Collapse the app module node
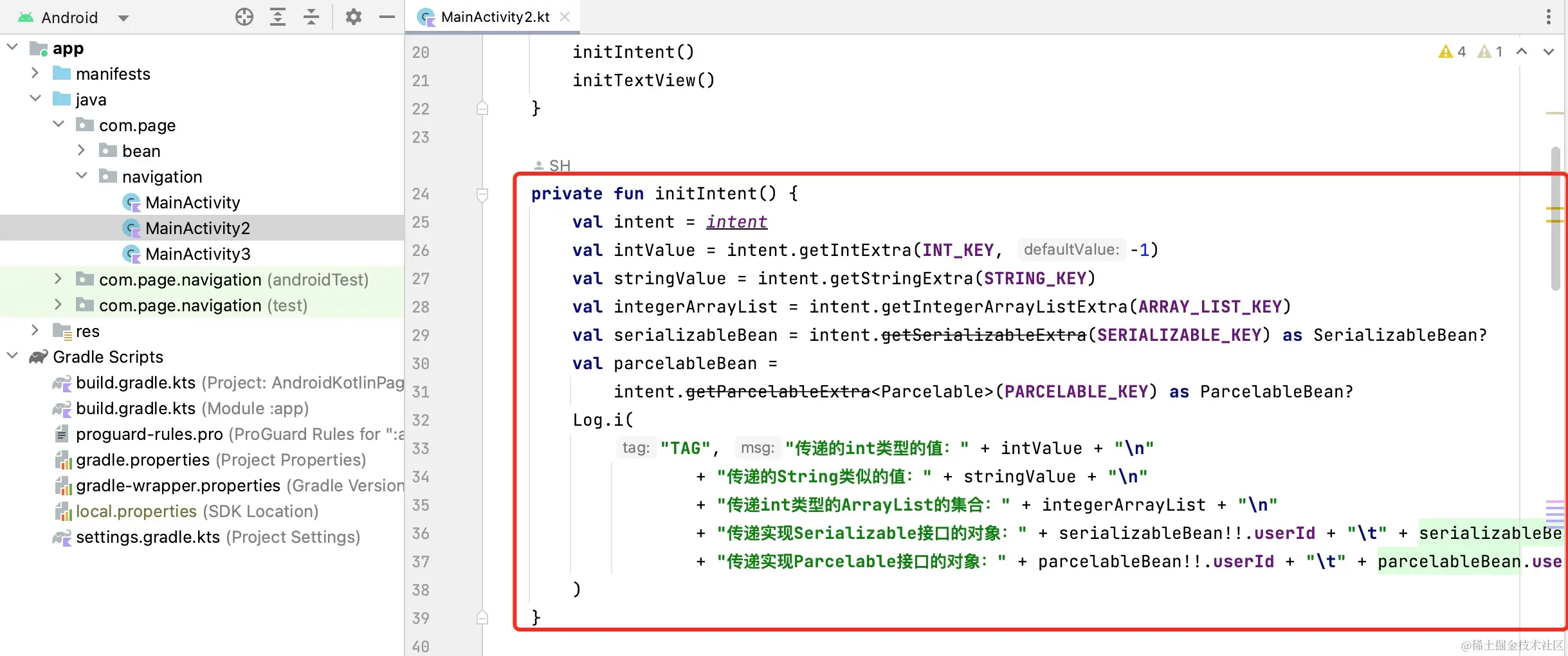This screenshot has width=1568, height=656. click(12, 47)
